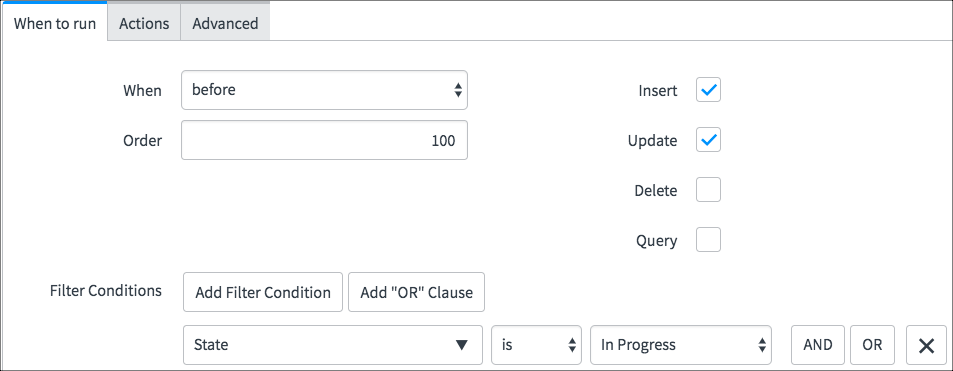The image size is (953, 371).
Task: Uncheck the Insert checkbox
Action: click(708, 90)
